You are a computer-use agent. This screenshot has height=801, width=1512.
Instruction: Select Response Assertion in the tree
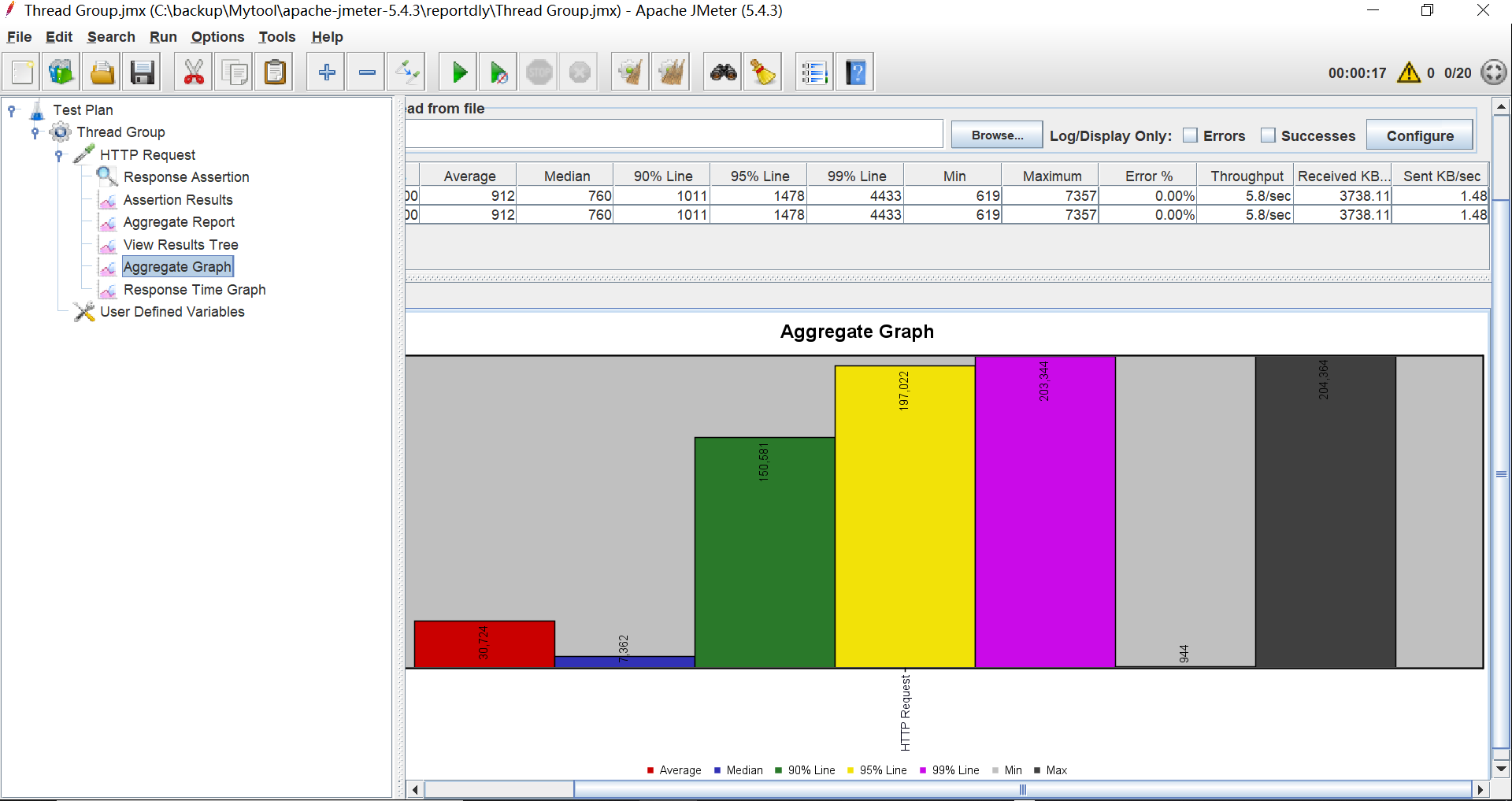pos(186,177)
